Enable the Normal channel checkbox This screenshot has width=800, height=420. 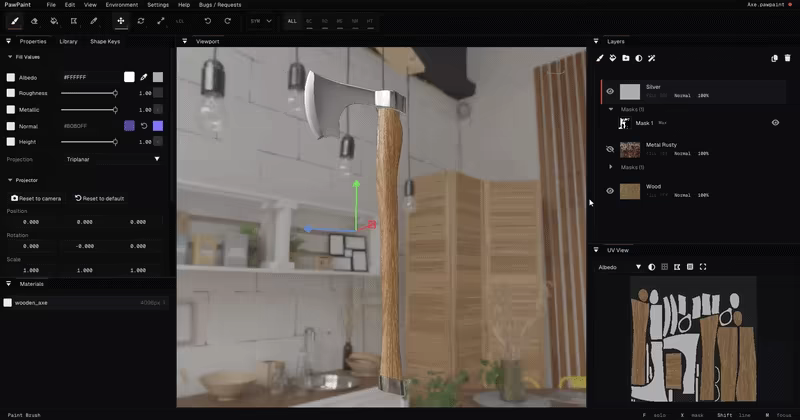11,126
